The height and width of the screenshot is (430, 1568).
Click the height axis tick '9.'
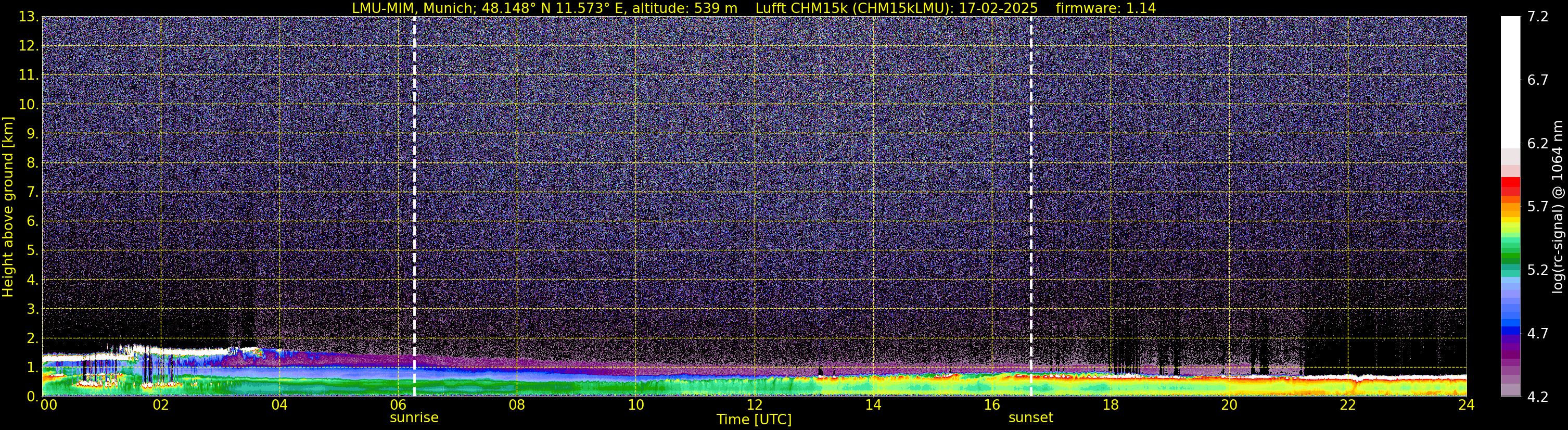coord(33,134)
